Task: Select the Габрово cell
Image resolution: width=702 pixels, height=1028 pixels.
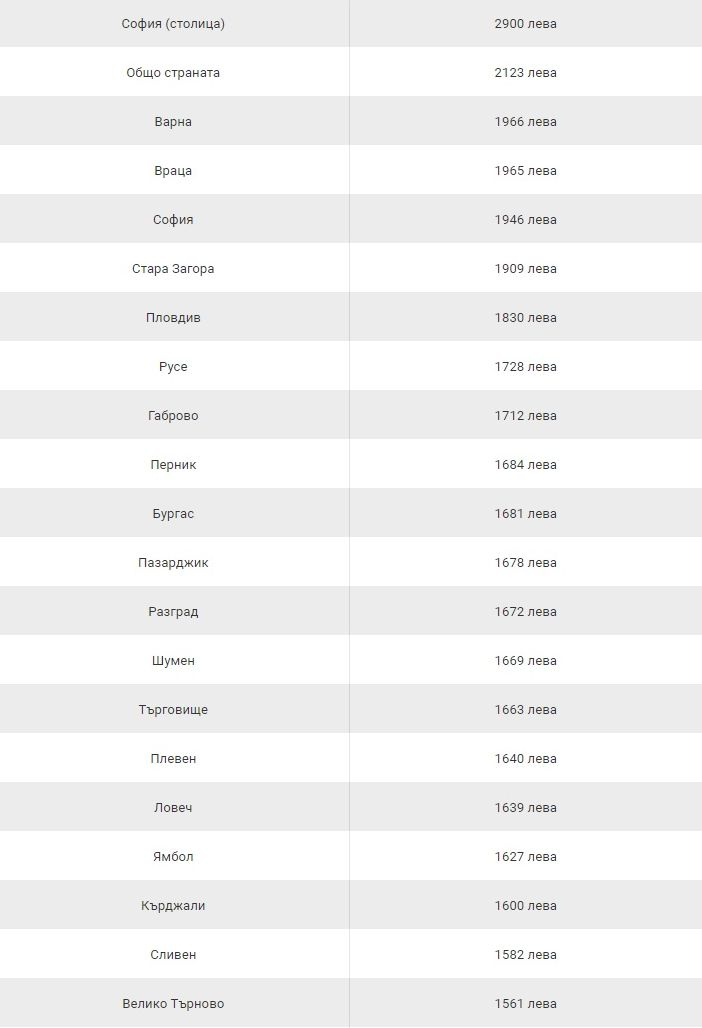Action: 173,416
